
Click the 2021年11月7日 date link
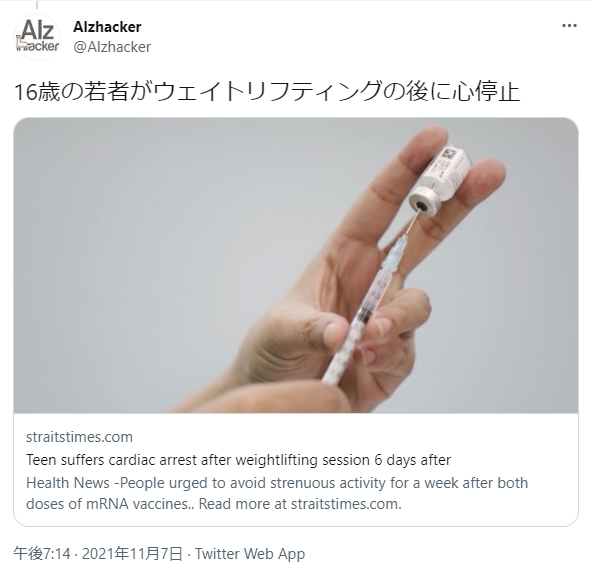point(132,554)
